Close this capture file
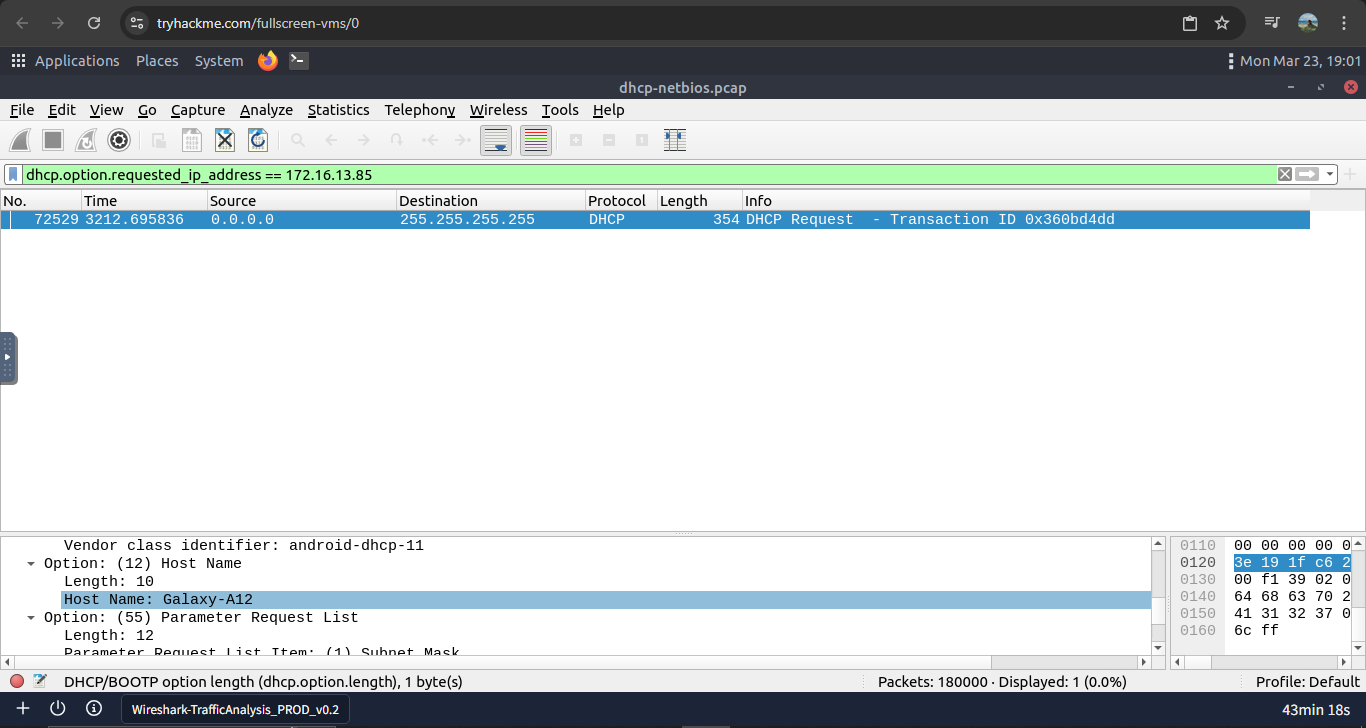This screenshot has width=1366, height=728. (225, 141)
